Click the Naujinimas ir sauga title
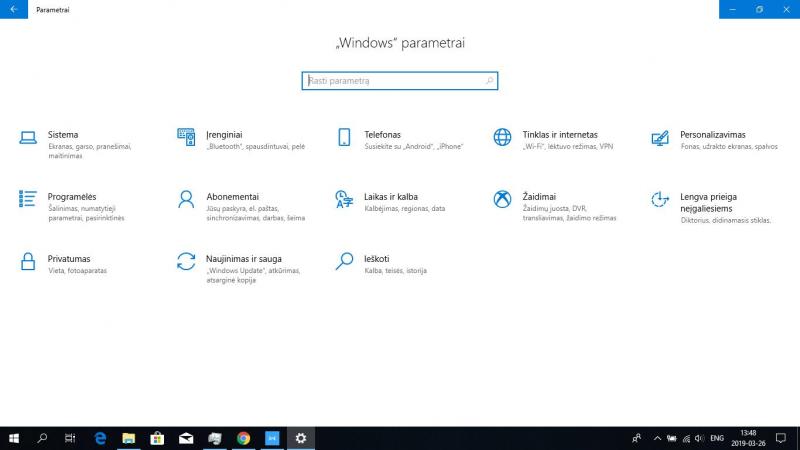Screen dimensions: 800x450 tap(244, 259)
